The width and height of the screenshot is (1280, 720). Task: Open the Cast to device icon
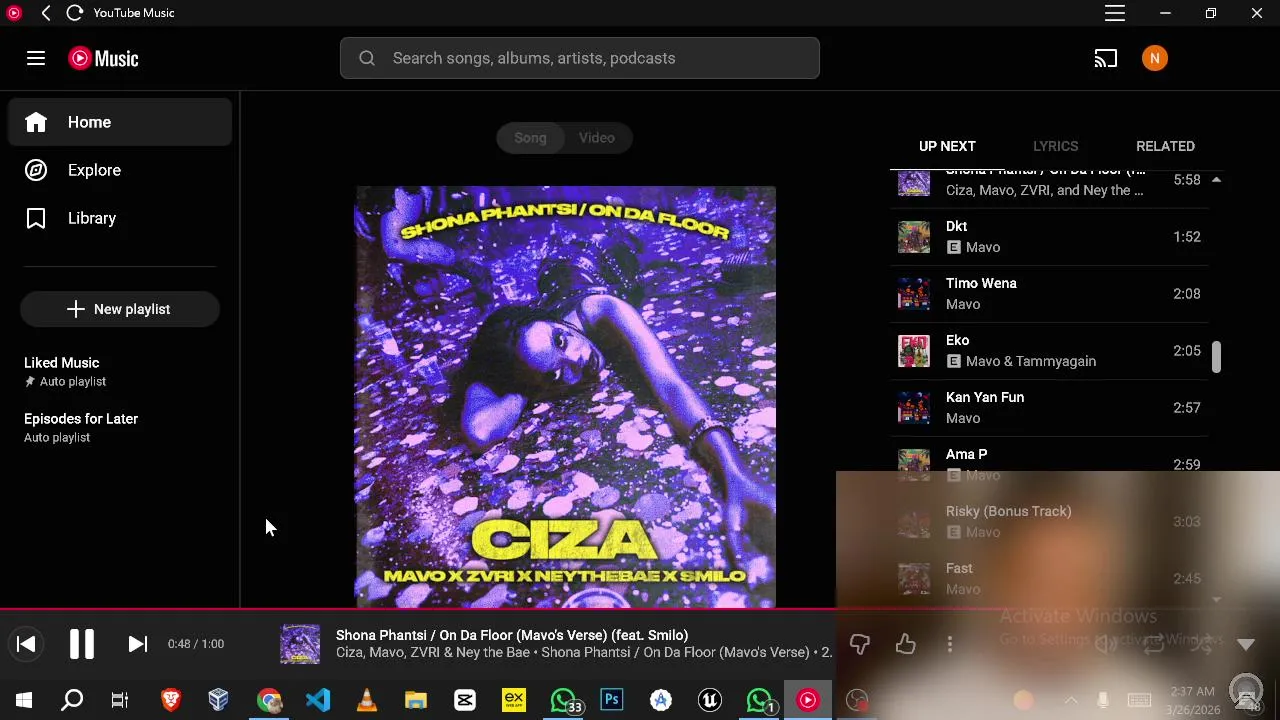click(1105, 58)
